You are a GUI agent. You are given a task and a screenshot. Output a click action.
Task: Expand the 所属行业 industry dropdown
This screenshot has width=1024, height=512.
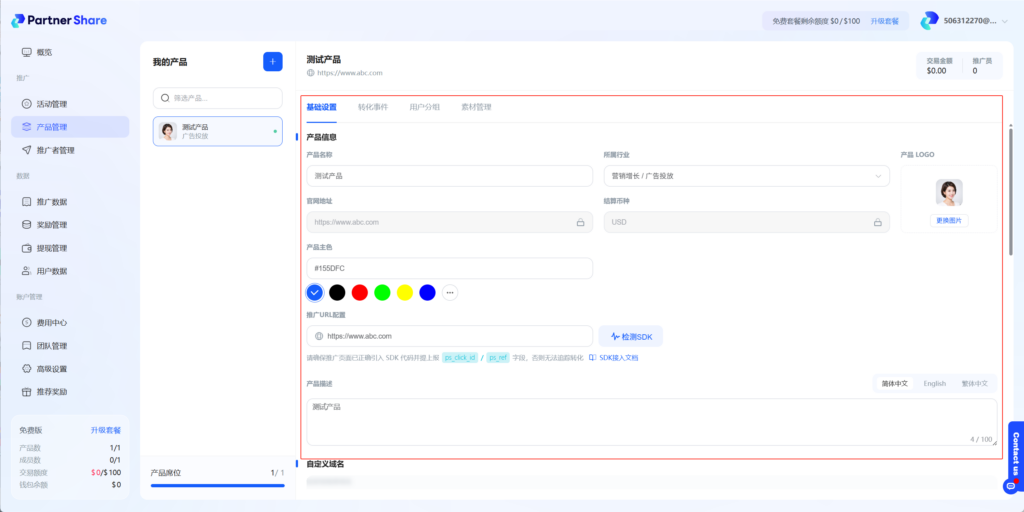[x=746, y=176]
